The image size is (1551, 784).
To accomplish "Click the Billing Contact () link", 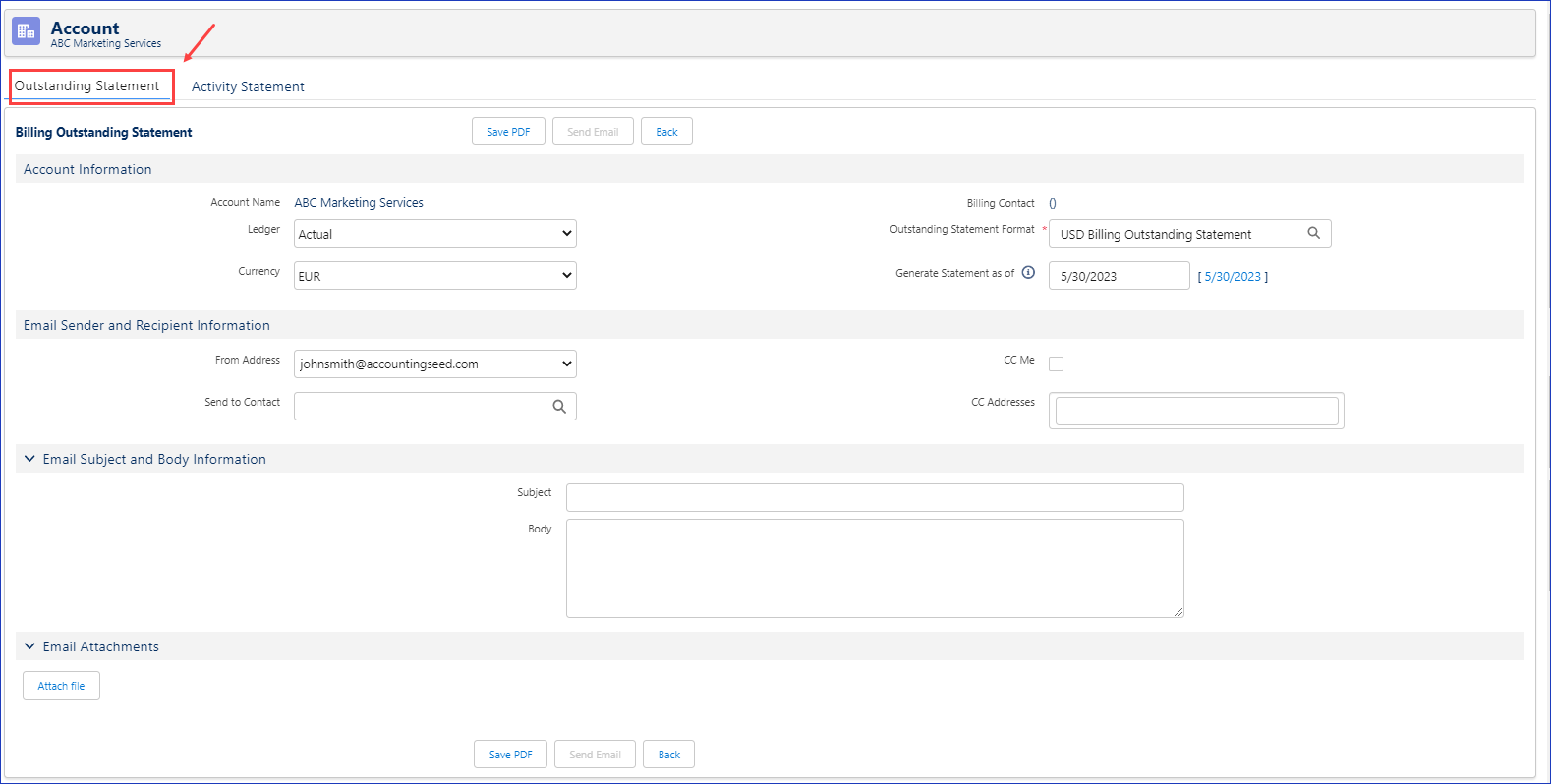I will [1053, 203].
